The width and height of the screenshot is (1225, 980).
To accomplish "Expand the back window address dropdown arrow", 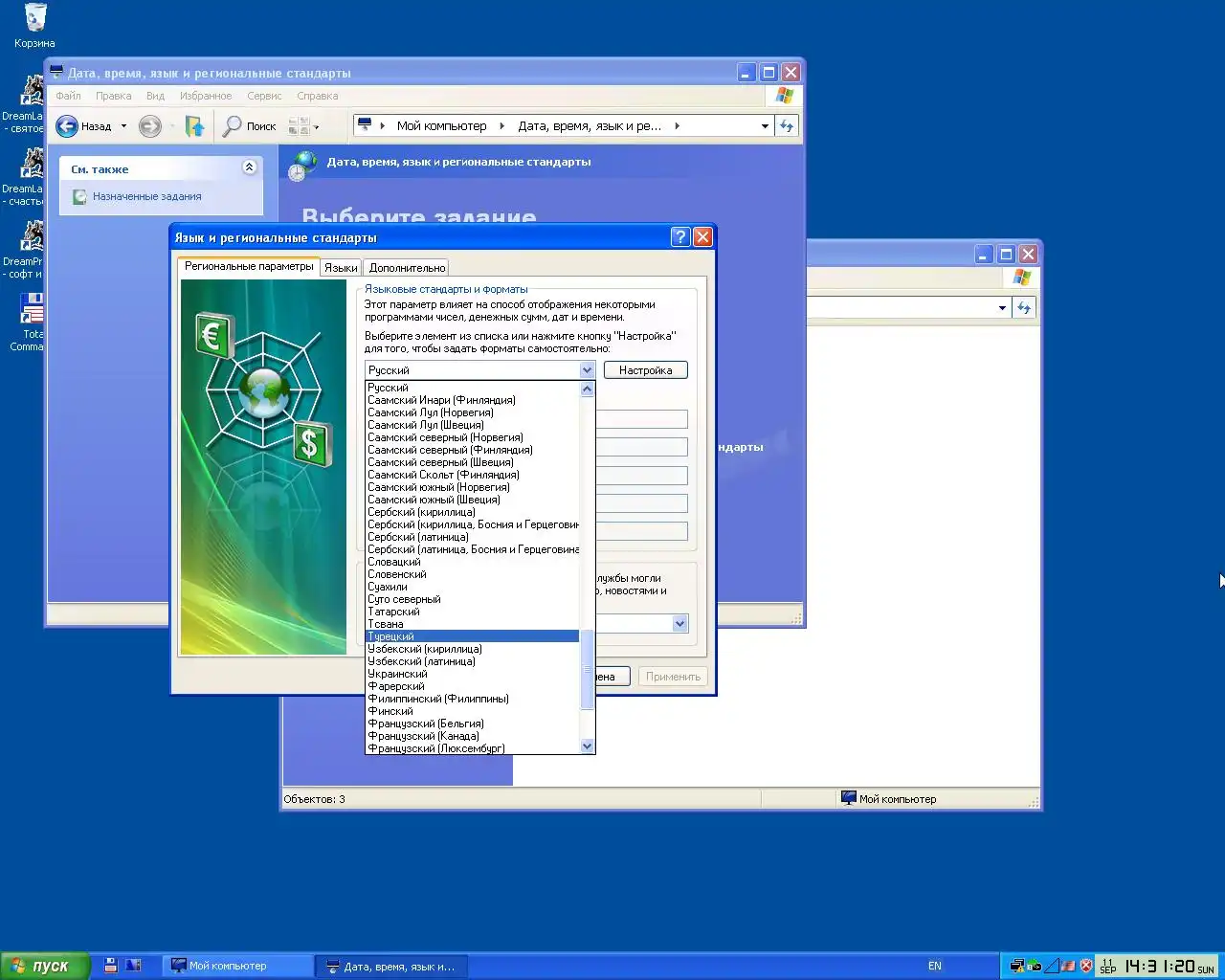I will [x=1002, y=308].
